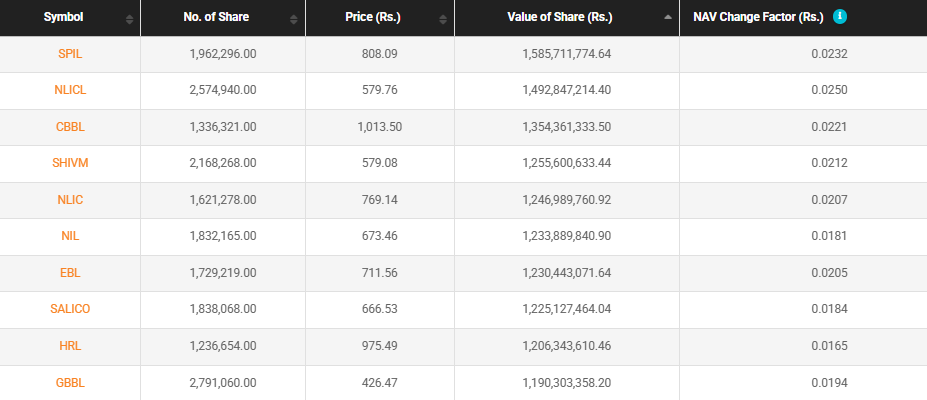Open the HRL symbol link

point(70,346)
